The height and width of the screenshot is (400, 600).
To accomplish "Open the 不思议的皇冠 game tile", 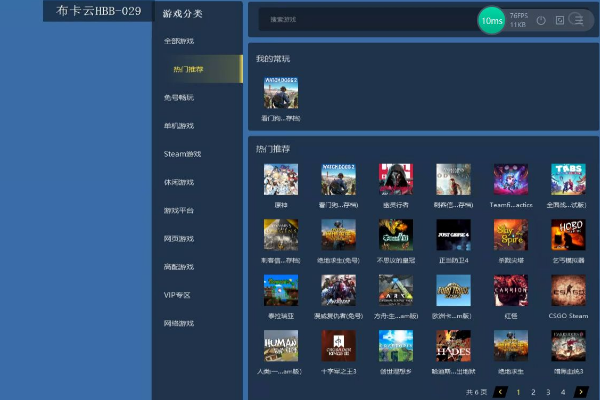I will [396, 235].
